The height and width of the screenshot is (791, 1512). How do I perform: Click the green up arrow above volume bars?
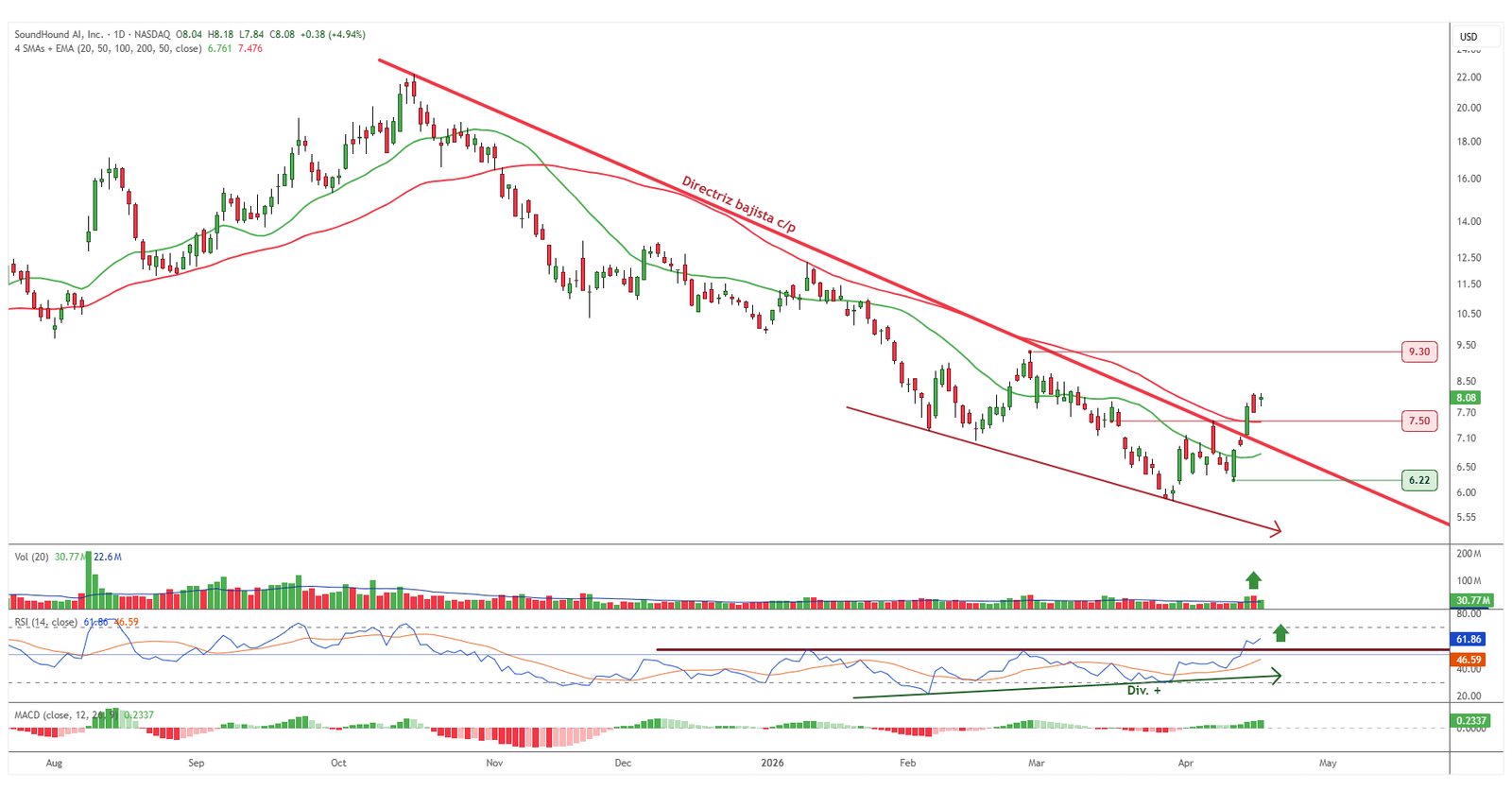[x=1253, y=580]
